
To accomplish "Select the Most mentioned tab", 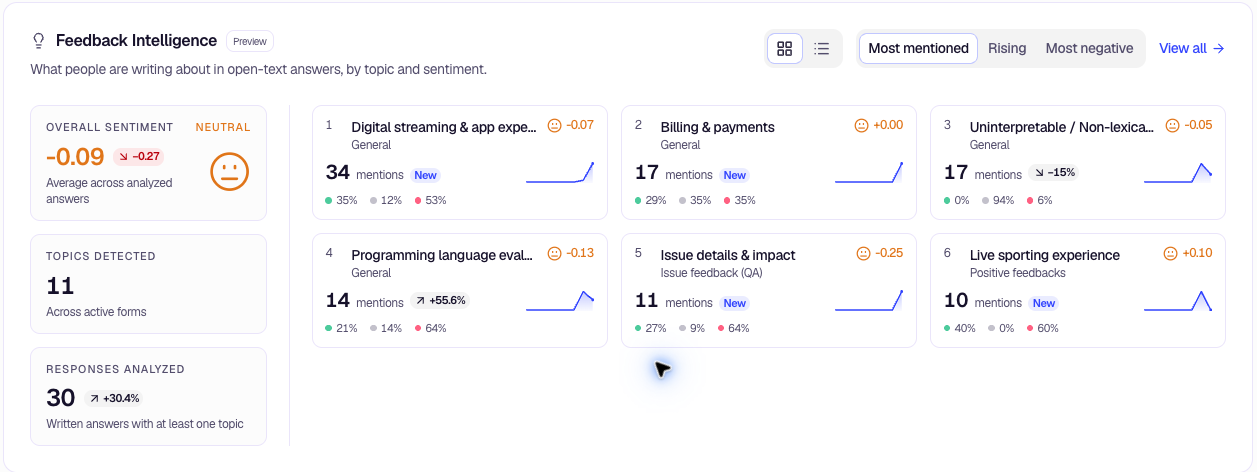I will pyautogui.click(x=918, y=48).
